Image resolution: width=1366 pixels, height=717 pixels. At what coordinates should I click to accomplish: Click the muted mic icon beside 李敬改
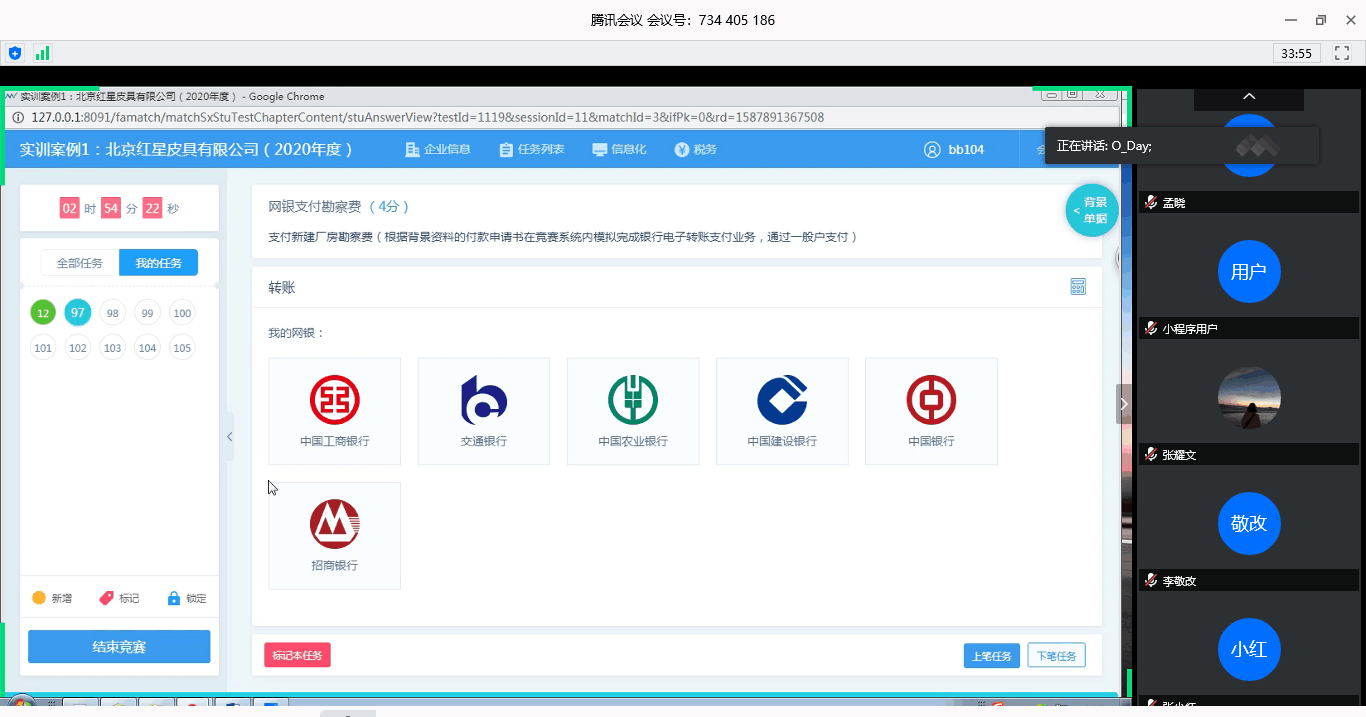[x=1153, y=580]
